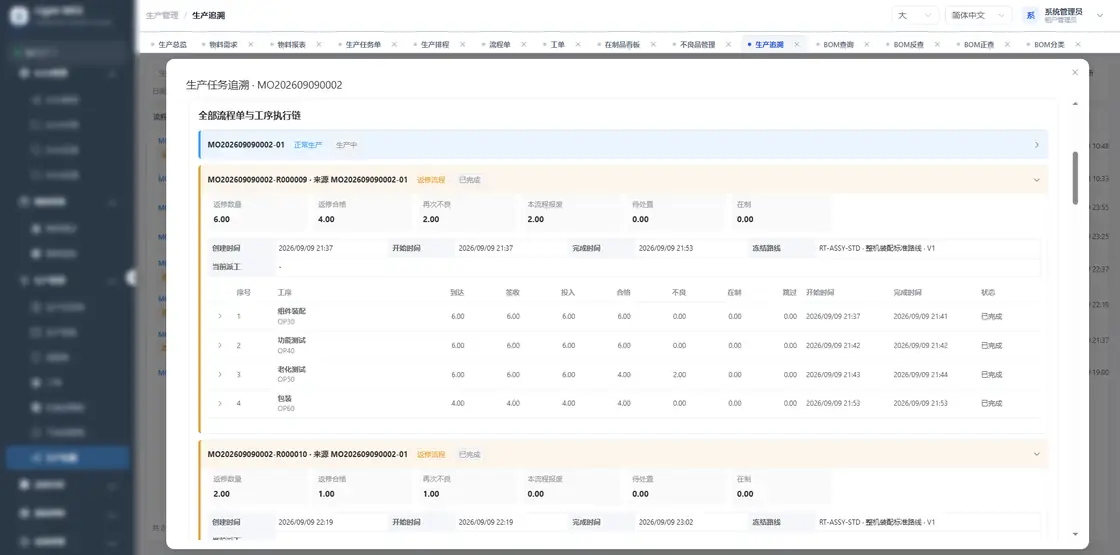This screenshot has width=1120, height=555.
Task: Close the 物料报表 tab
Action: (x=319, y=44)
